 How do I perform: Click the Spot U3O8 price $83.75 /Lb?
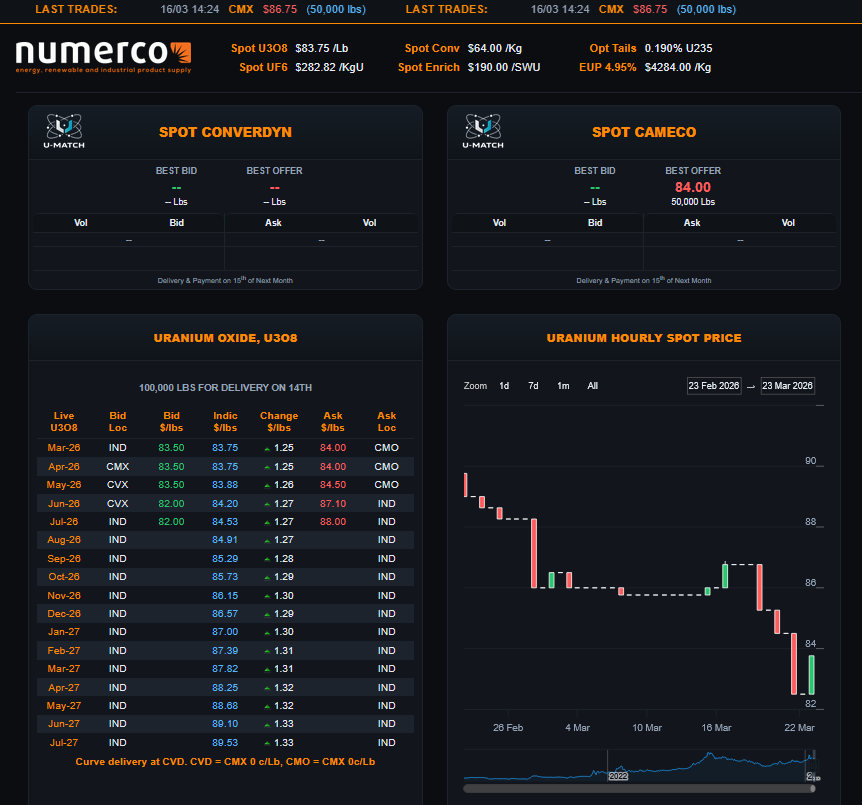point(322,48)
